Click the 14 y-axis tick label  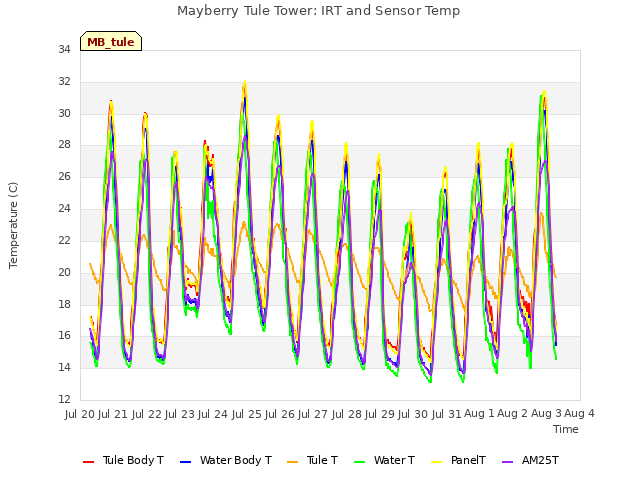pos(64,367)
